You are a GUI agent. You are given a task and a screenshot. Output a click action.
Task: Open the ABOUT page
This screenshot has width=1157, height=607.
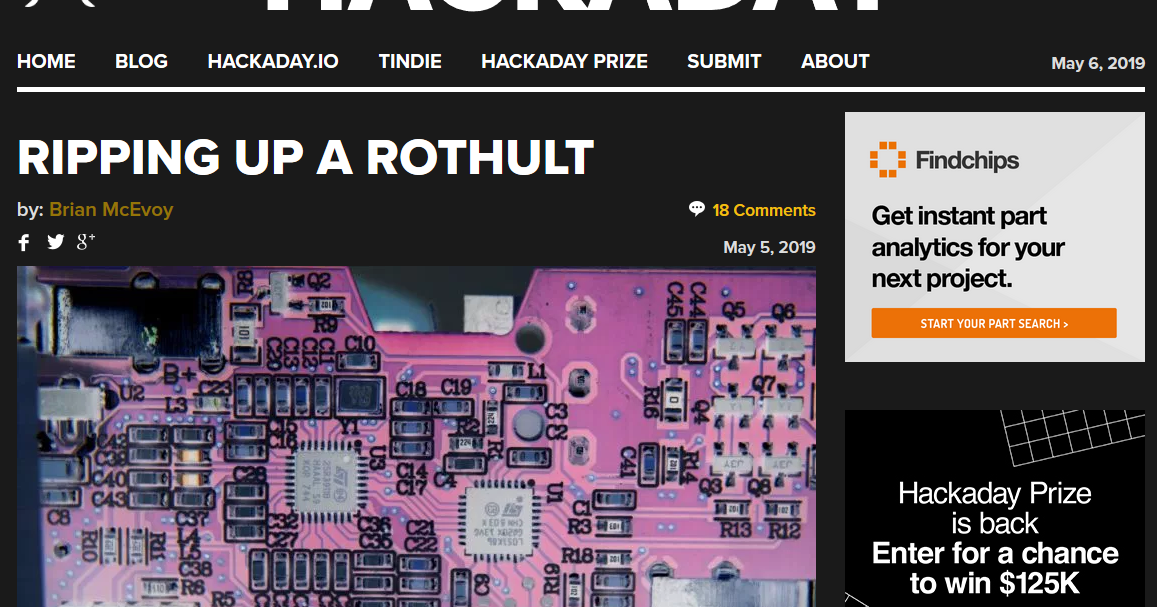click(x=835, y=61)
